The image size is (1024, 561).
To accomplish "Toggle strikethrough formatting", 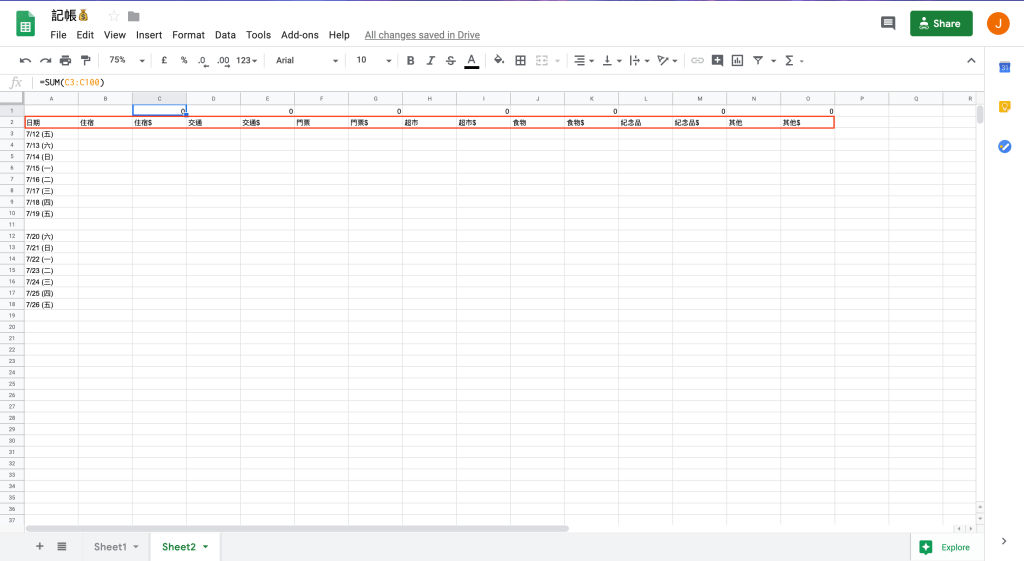I will pyautogui.click(x=450, y=61).
